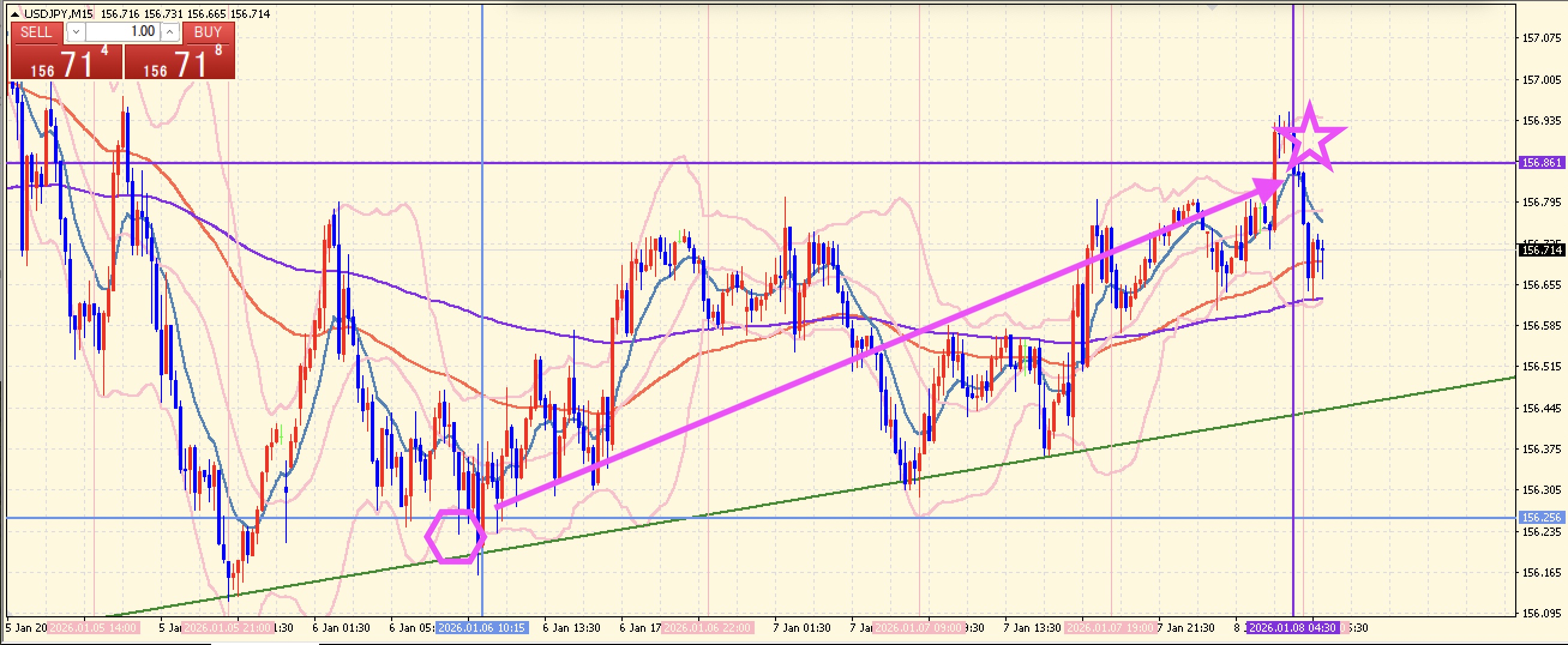1568x645 pixels.
Task: Click the sell price tile showing 156 71 4
Action: (67, 62)
